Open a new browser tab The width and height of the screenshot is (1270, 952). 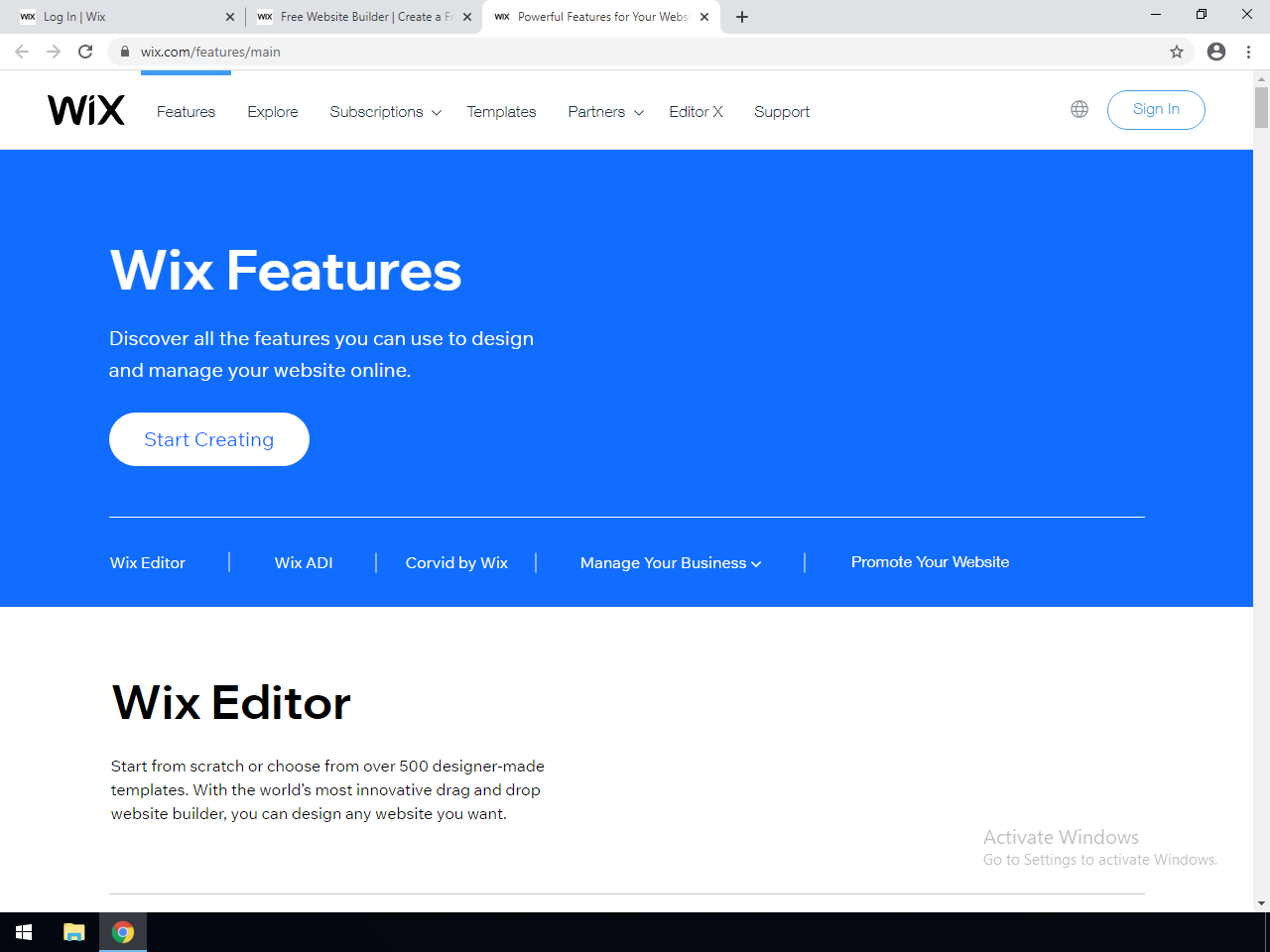[742, 17]
